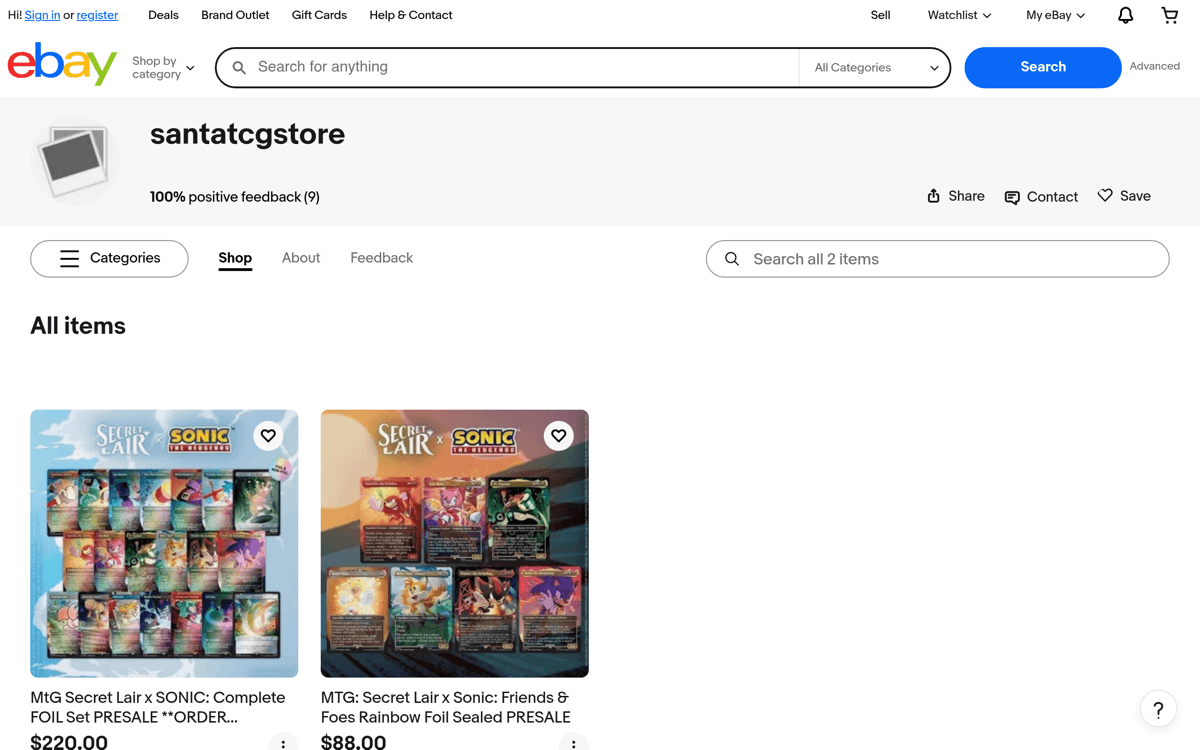Open the store Categories menu button

109,258
